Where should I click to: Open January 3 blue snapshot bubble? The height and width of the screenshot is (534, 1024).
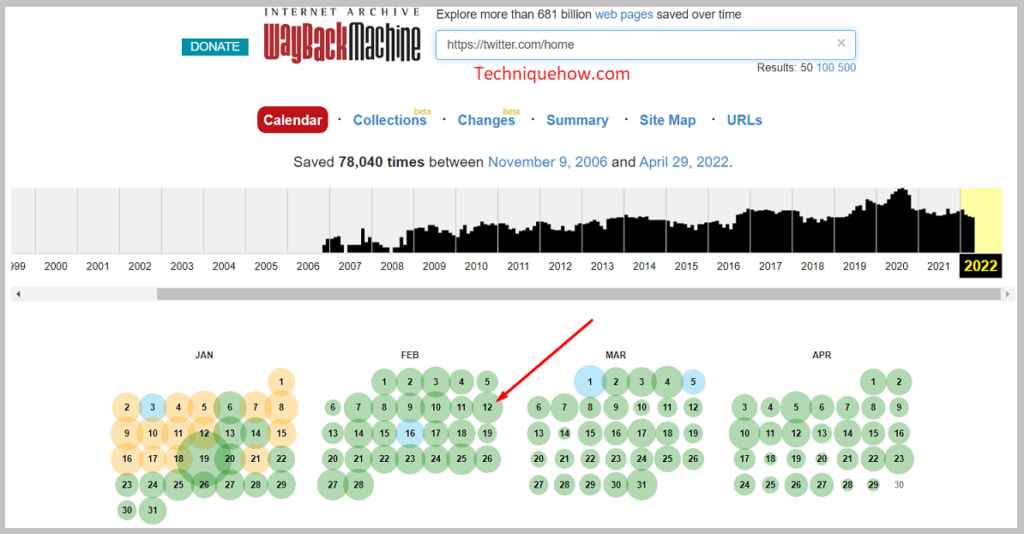click(x=153, y=407)
